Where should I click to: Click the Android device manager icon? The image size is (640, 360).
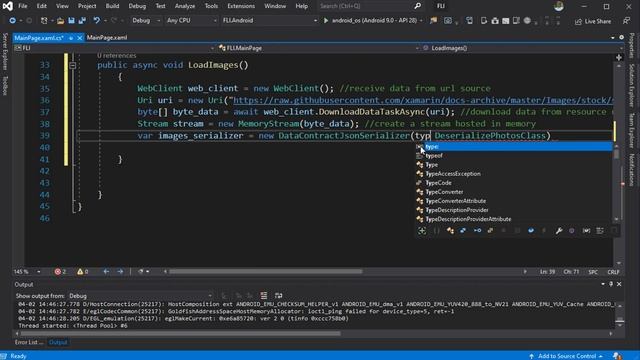pyautogui.click(x=484, y=20)
